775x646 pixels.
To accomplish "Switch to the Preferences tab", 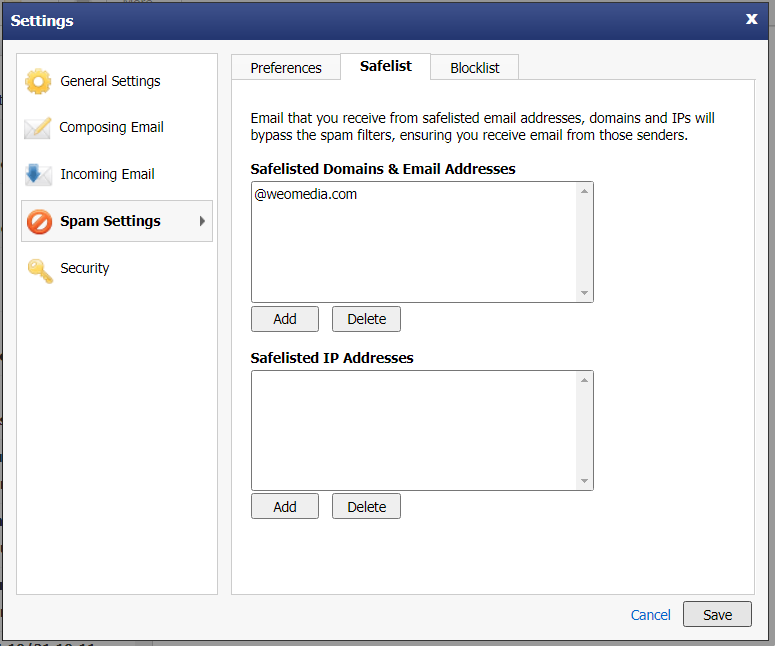I will click(x=286, y=68).
